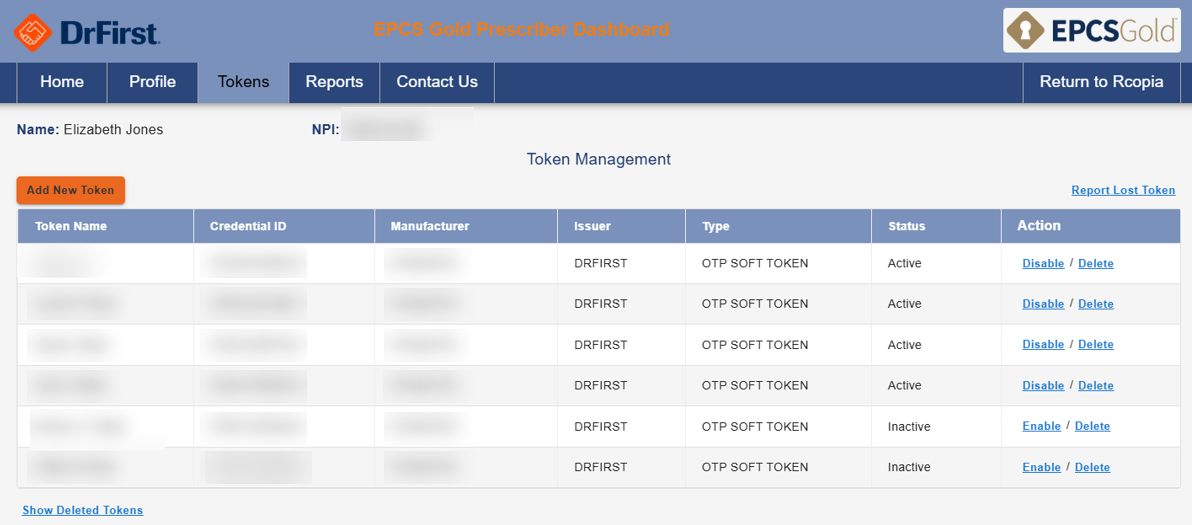Open the Report Lost Token link
Screen dimensions: 1192x525
1123,191
